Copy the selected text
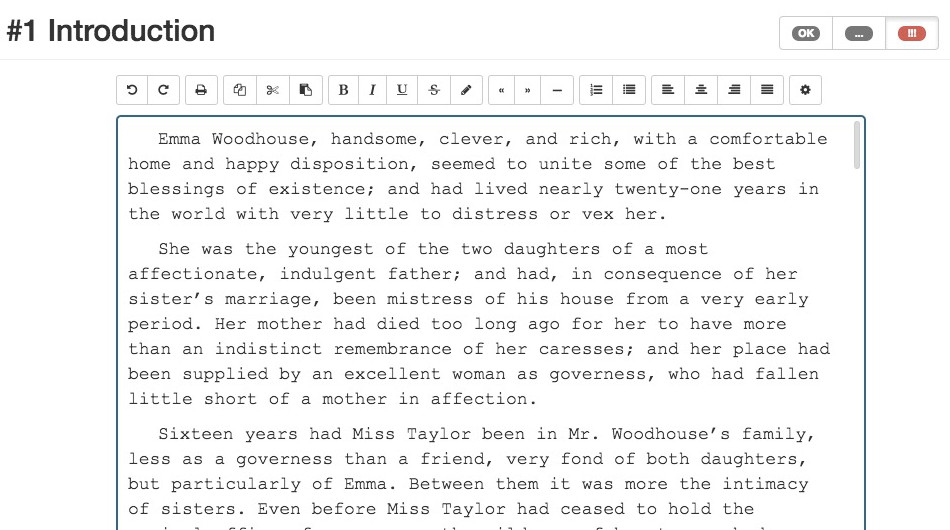Screen dimensions: 950x530 pos(240,90)
